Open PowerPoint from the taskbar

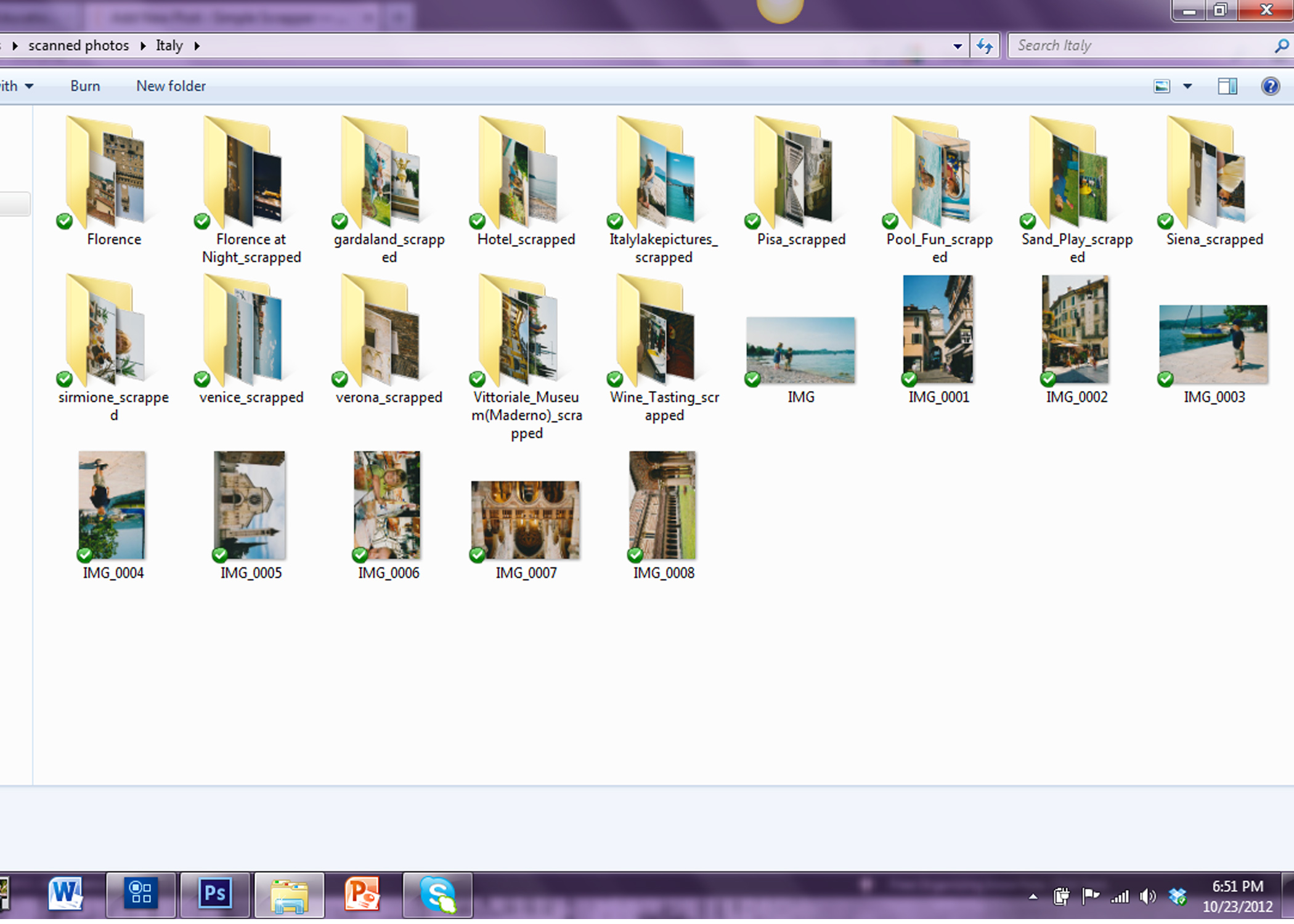[x=362, y=893]
